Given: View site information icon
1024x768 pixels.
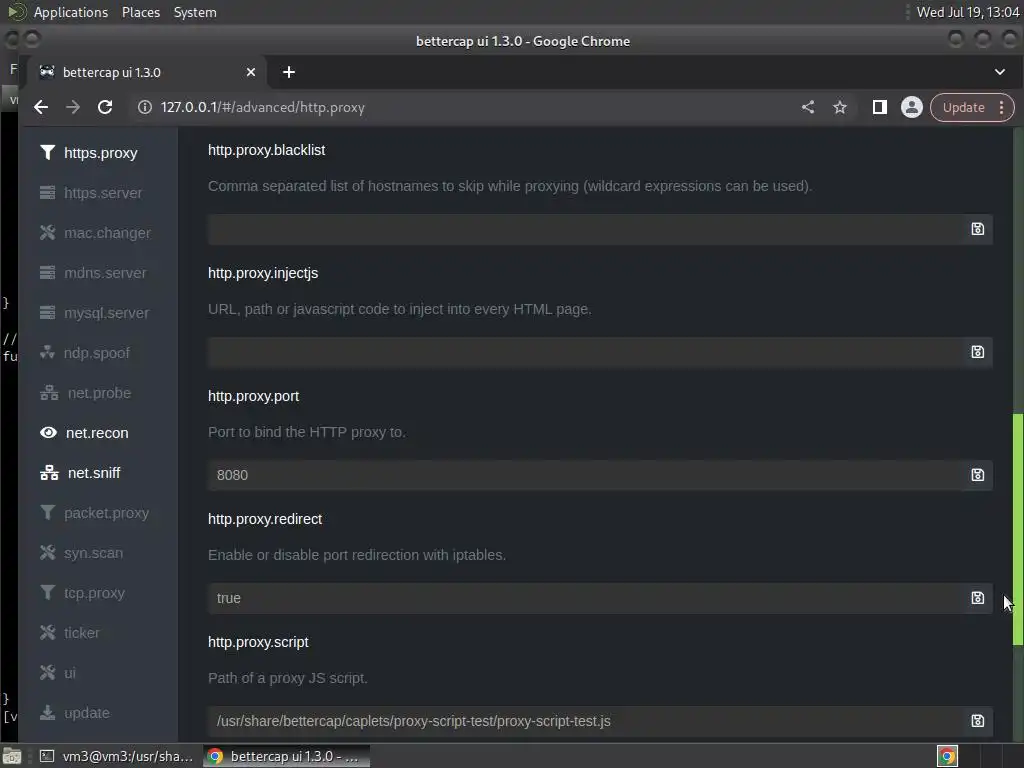Looking at the screenshot, I should pyautogui.click(x=145, y=107).
